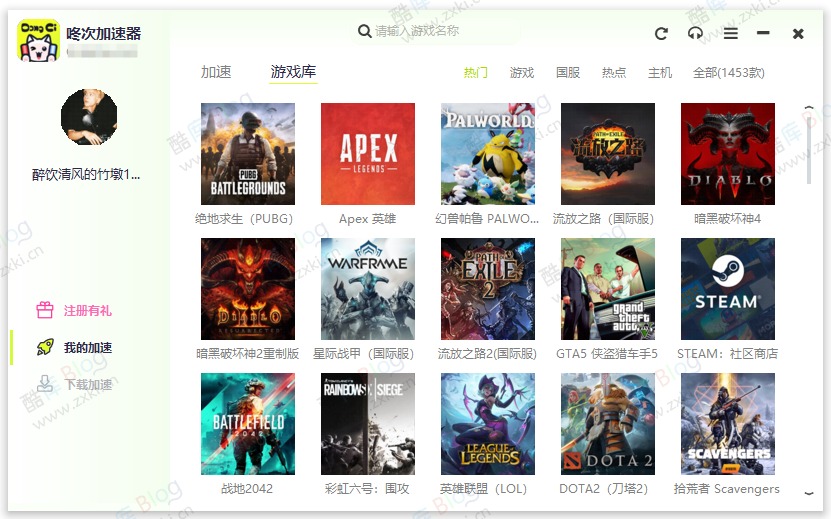Click the label 战地2042
This screenshot has height=519, width=831.
(247, 489)
